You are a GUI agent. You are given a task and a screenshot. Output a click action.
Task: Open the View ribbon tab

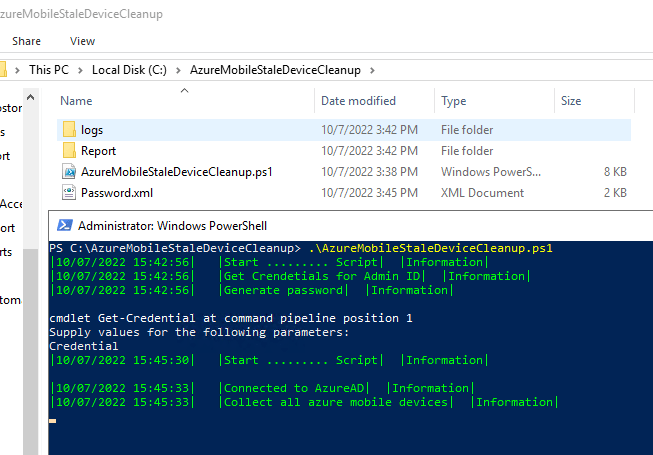coord(83,41)
